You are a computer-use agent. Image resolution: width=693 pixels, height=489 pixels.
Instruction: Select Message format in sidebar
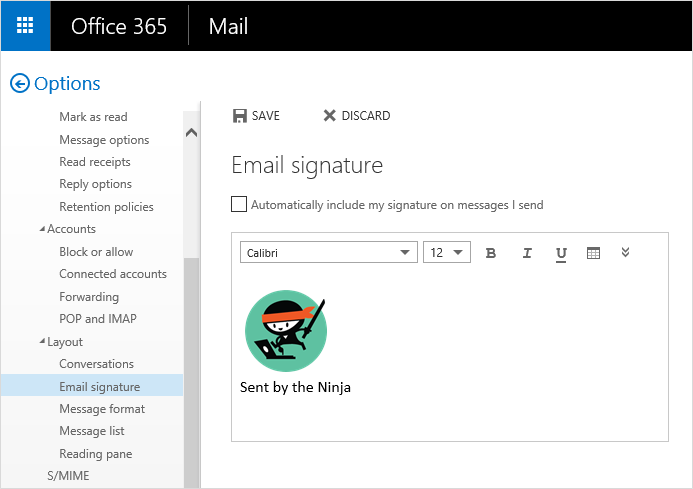[x=102, y=409]
